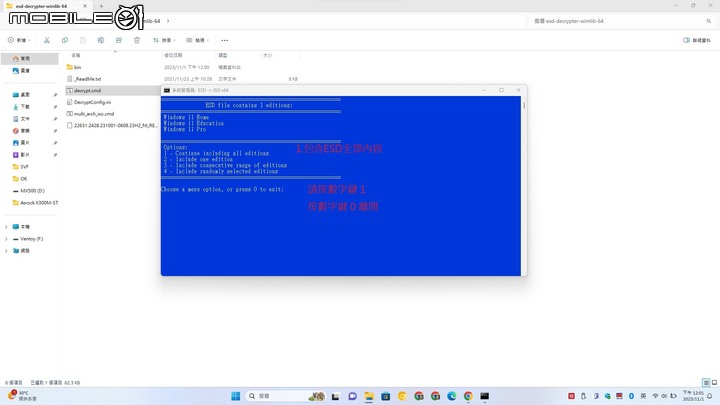Select the Home item in navigation pane
The width and height of the screenshot is (720, 405).
tap(30, 59)
